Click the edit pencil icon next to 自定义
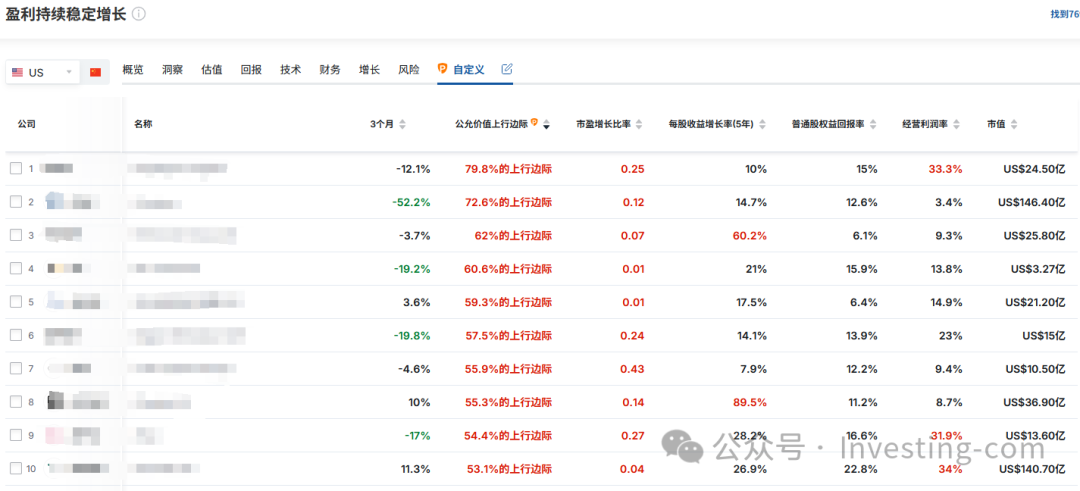1080x491 pixels. click(507, 69)
